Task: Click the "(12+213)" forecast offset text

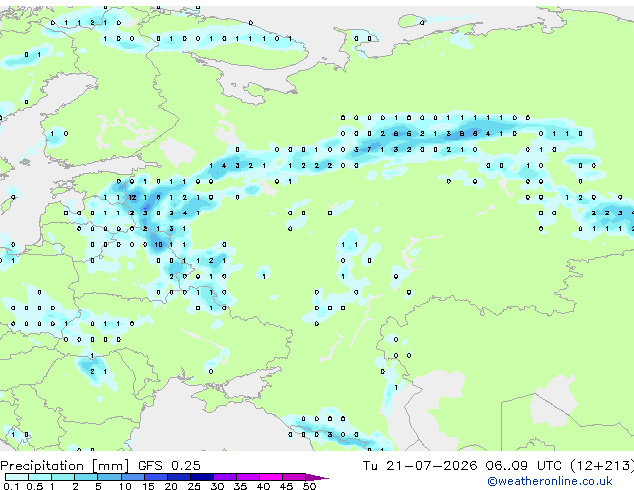Action: (x=602, y=466)
